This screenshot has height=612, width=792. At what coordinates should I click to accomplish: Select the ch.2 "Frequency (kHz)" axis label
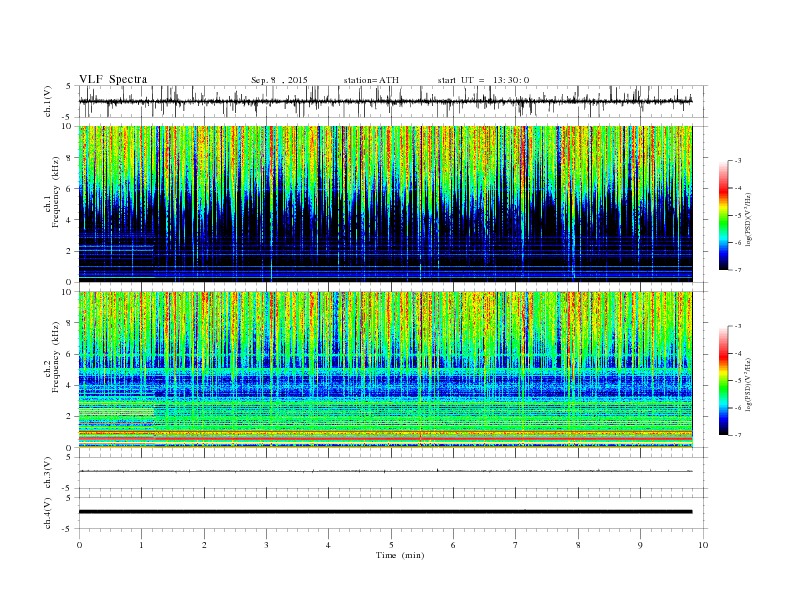click(55, 357)
